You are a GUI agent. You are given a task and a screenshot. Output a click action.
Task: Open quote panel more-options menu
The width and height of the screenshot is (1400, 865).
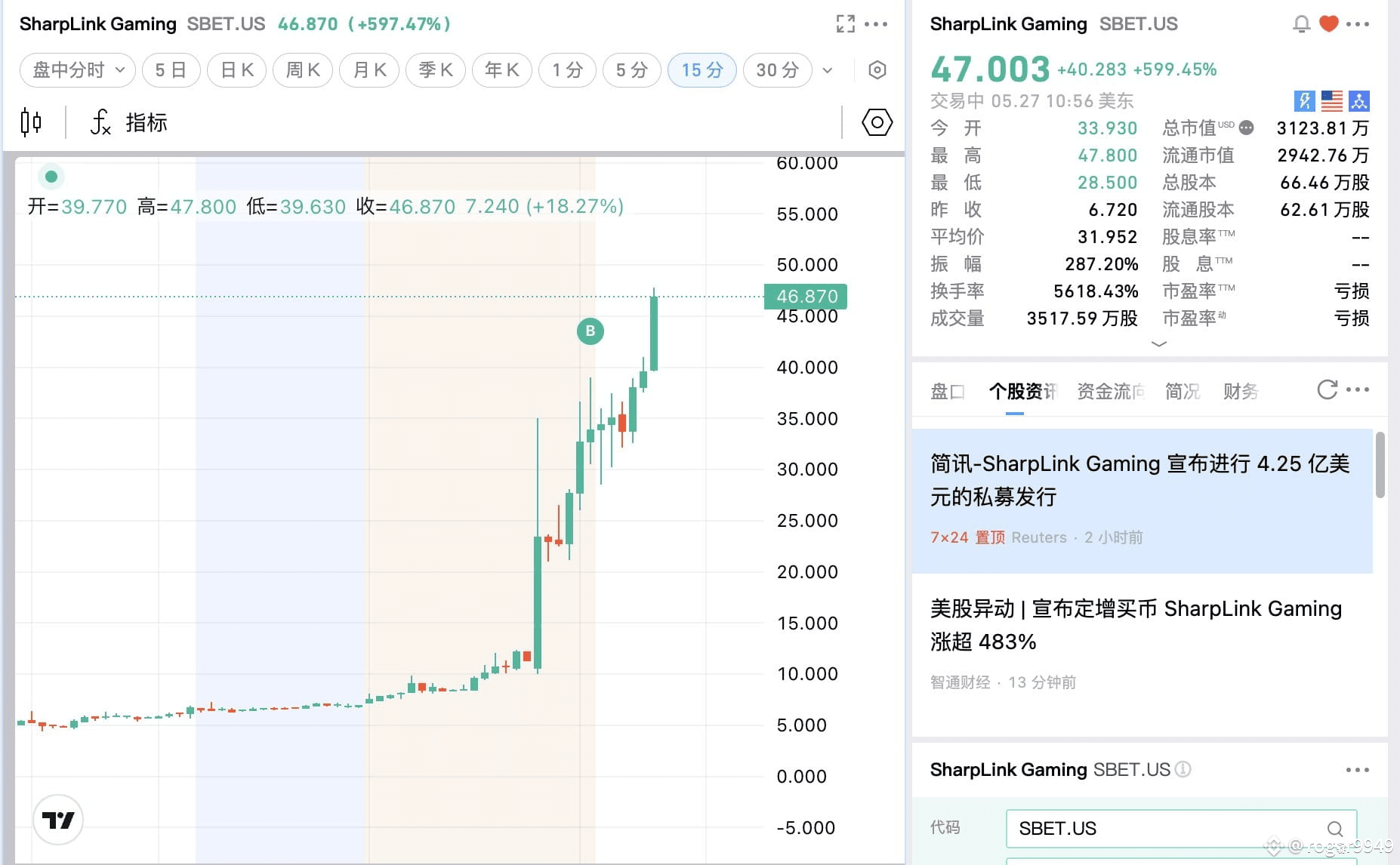coord(1358,24)
